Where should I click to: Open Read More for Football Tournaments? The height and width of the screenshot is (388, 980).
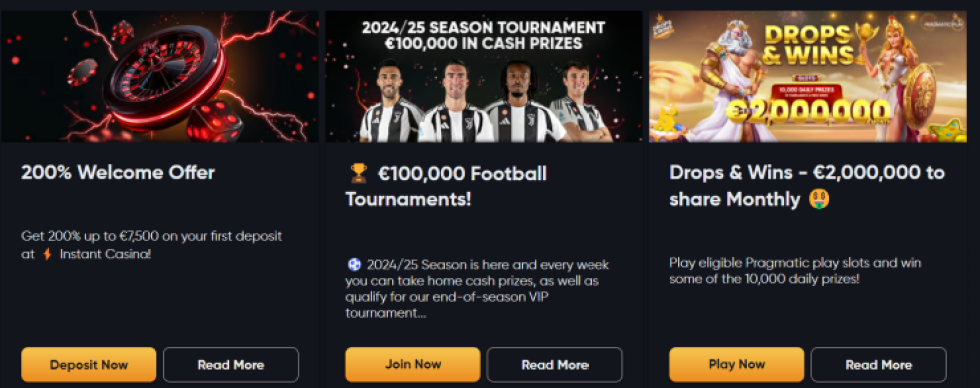click(x=554, y=364)
